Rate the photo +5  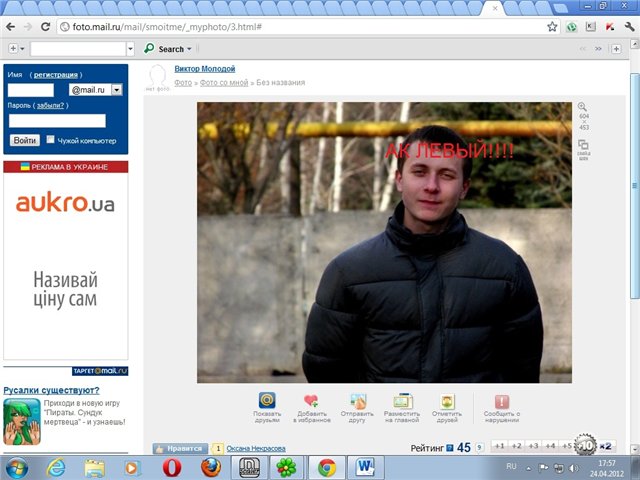coord(567,446)
